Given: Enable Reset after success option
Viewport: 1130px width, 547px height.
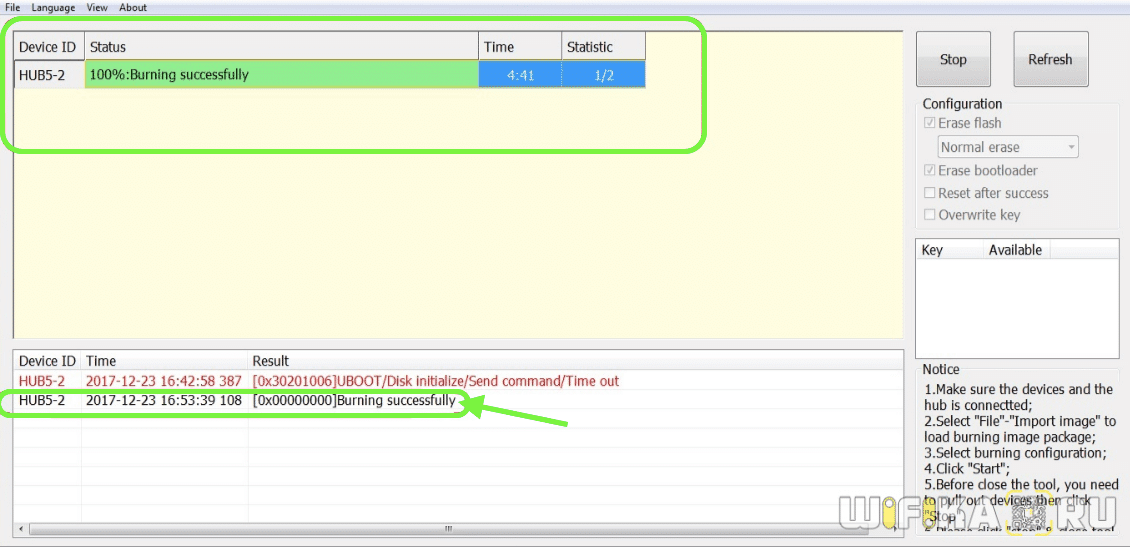Looking at the screenshot, I should point(931,193).
